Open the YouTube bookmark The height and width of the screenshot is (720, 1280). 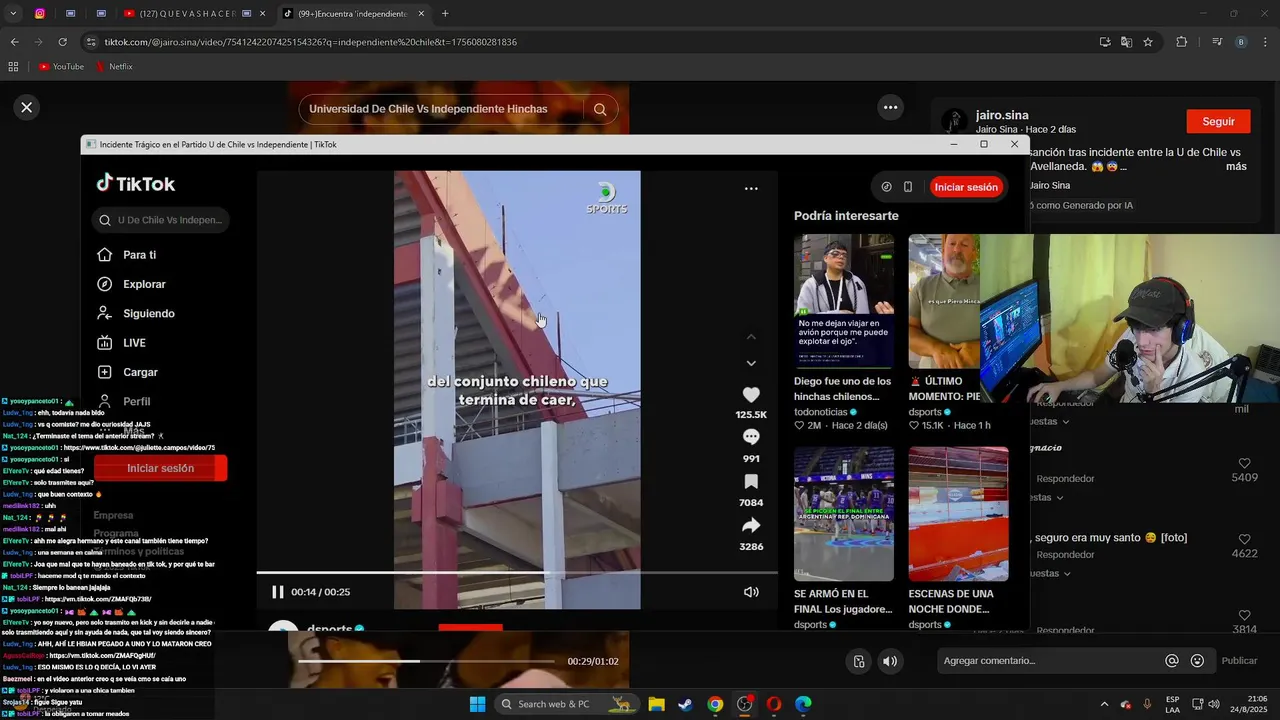pyautogui.click(x=61, y=67)
